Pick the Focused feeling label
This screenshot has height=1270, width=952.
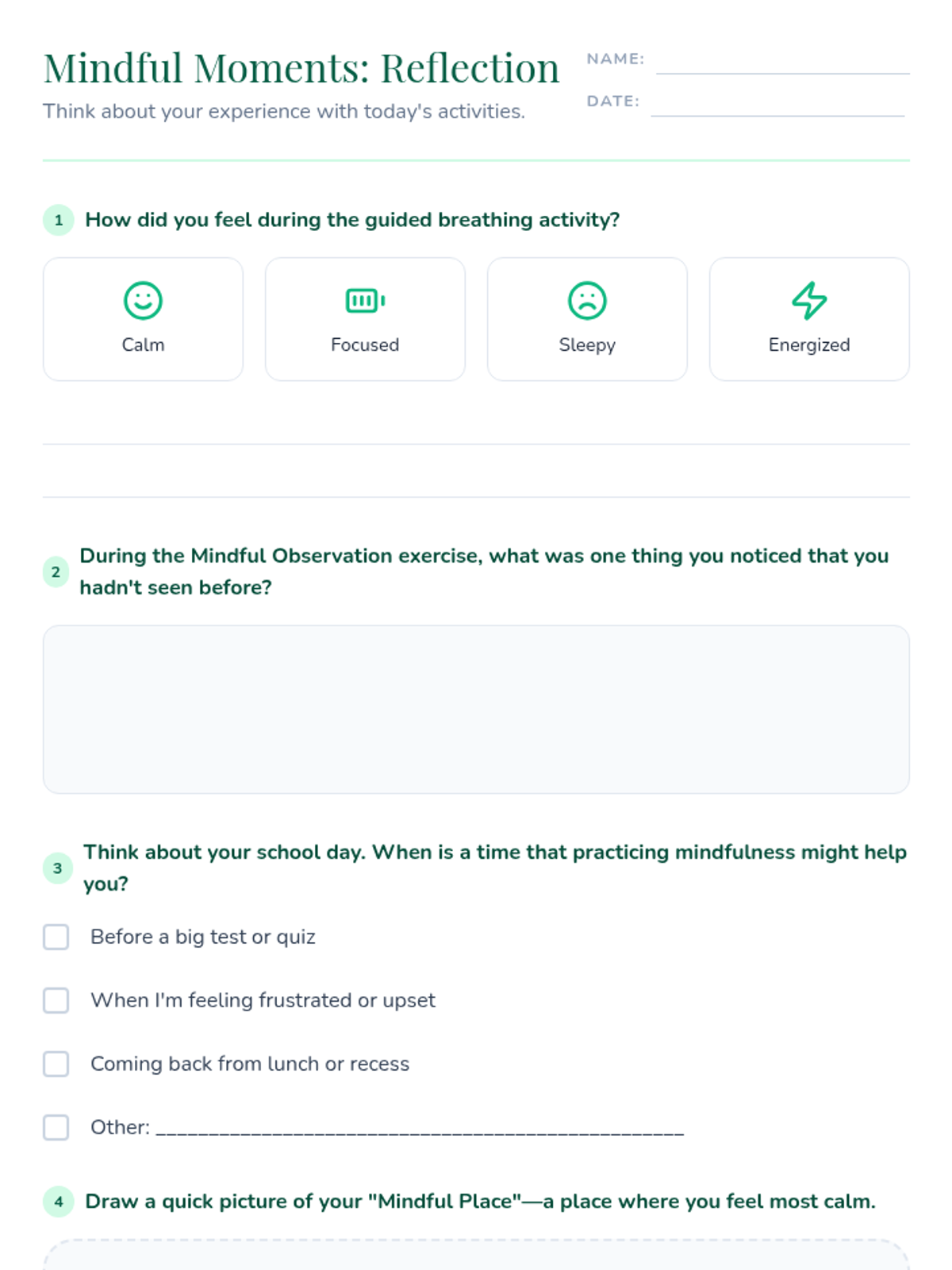click(365, 344)
